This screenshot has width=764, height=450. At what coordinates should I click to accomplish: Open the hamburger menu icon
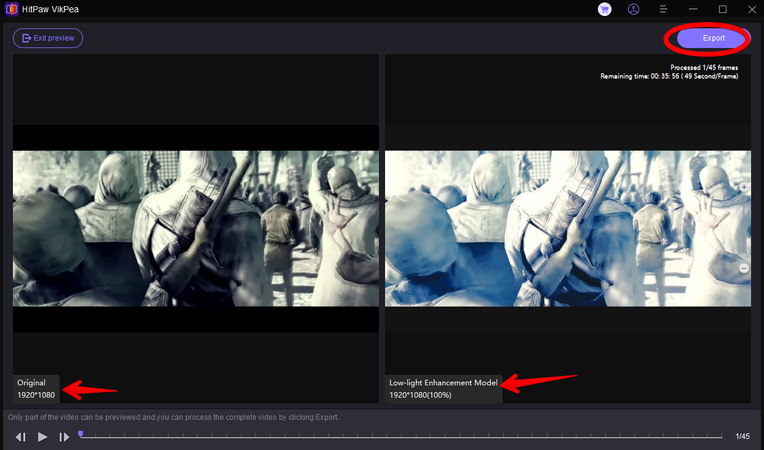(x=663, y=9)
